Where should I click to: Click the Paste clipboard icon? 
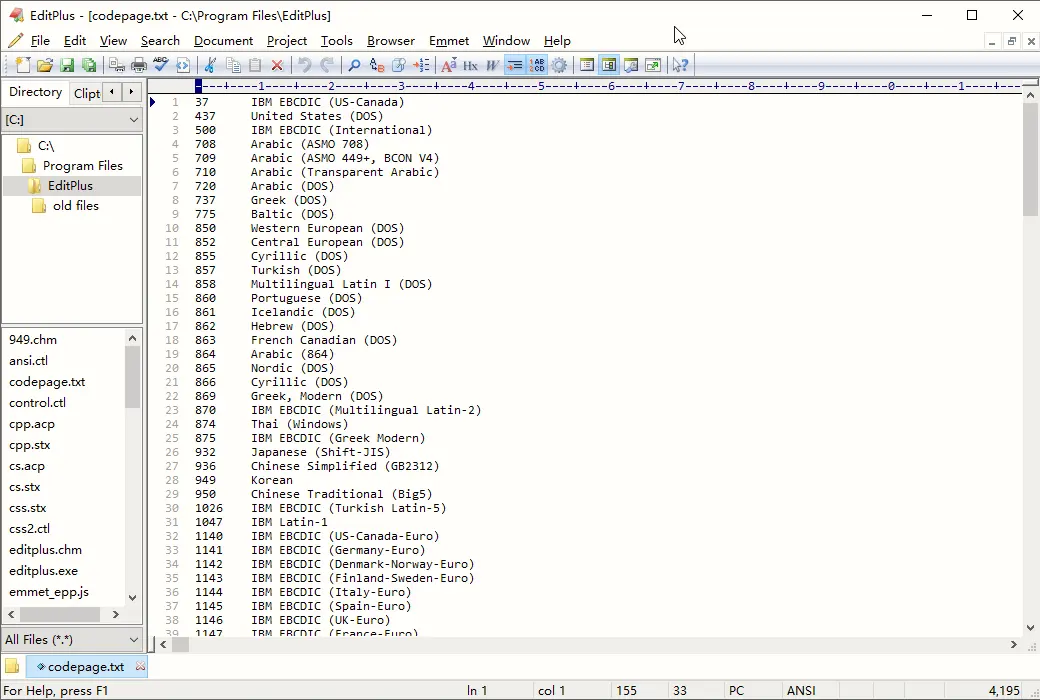255,65
